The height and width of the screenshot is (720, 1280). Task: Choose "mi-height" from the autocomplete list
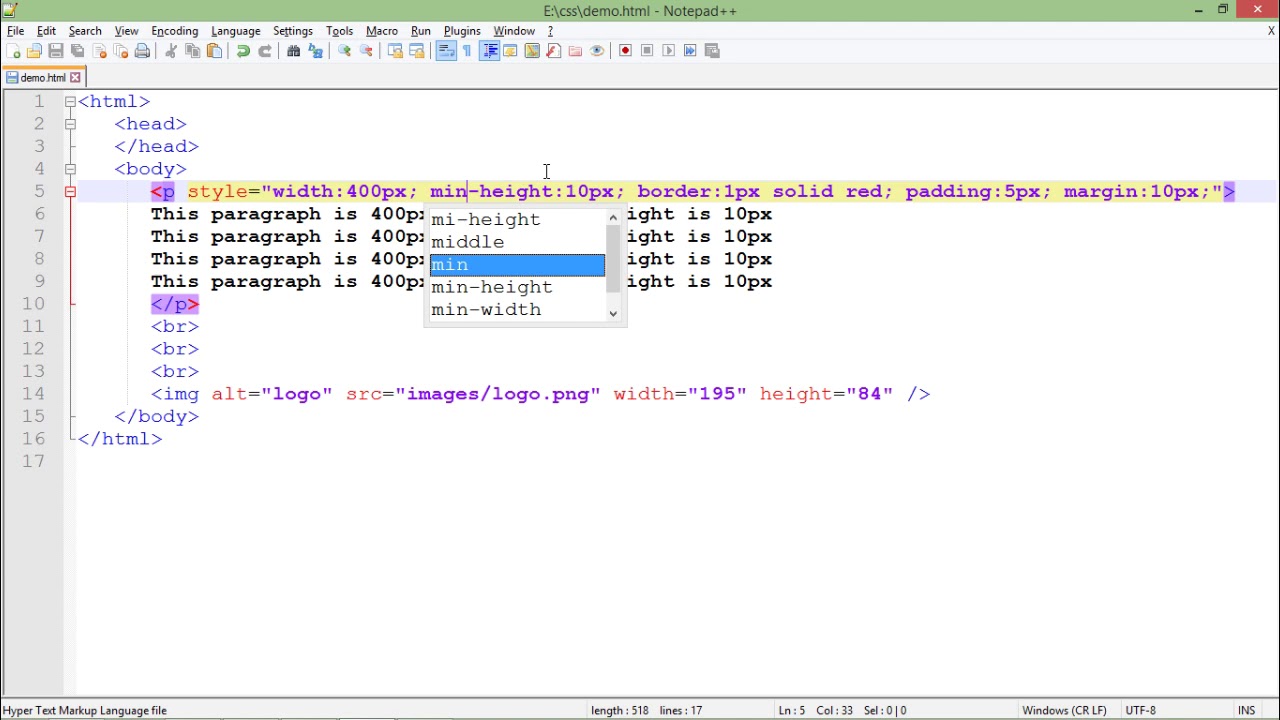click(517, 220)
